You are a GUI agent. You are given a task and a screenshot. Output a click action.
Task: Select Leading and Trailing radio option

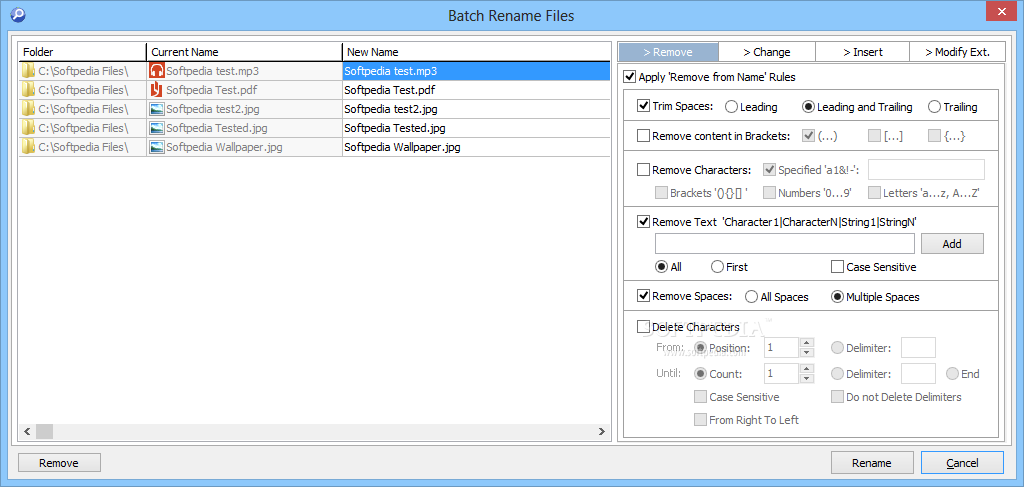pos(808,106)
